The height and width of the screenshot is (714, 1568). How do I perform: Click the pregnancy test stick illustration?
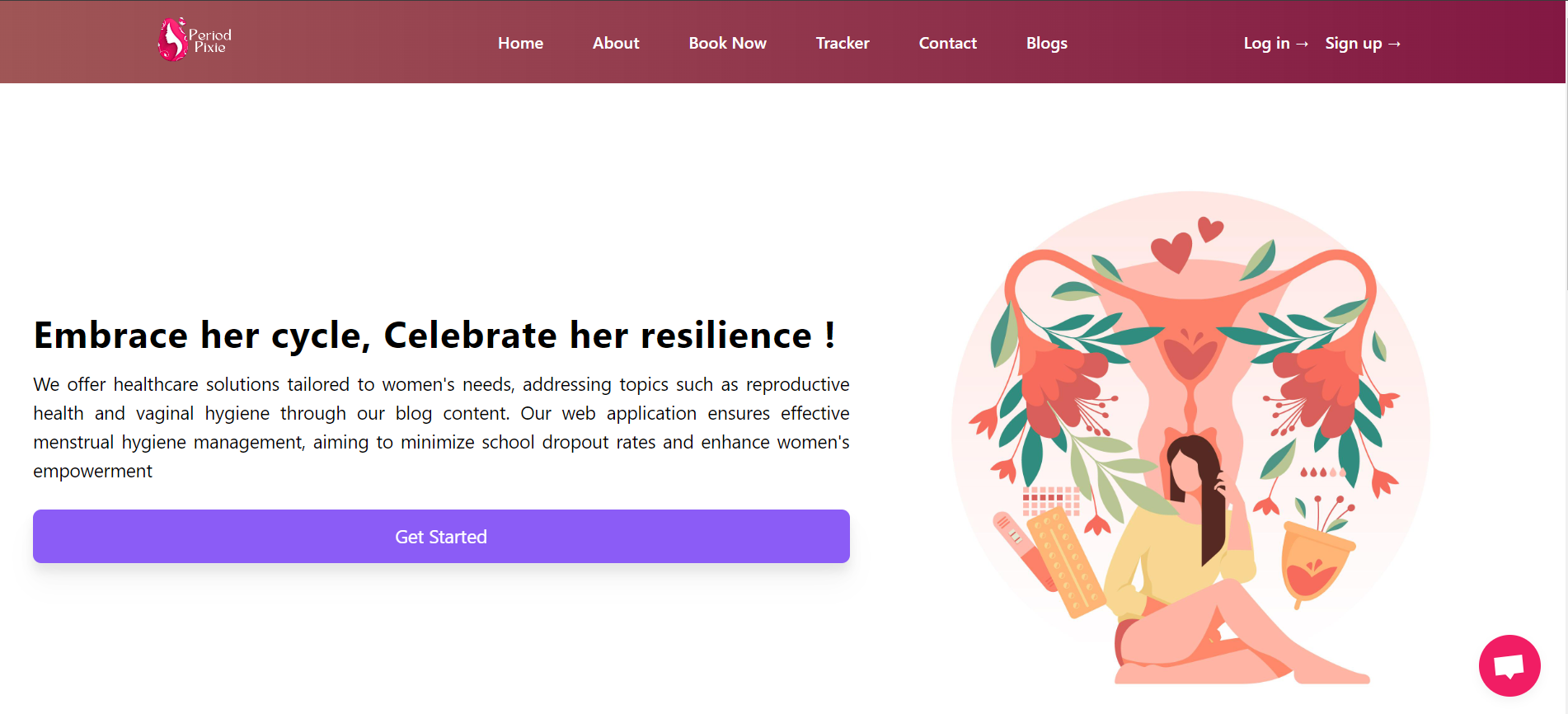[1019, 544]
